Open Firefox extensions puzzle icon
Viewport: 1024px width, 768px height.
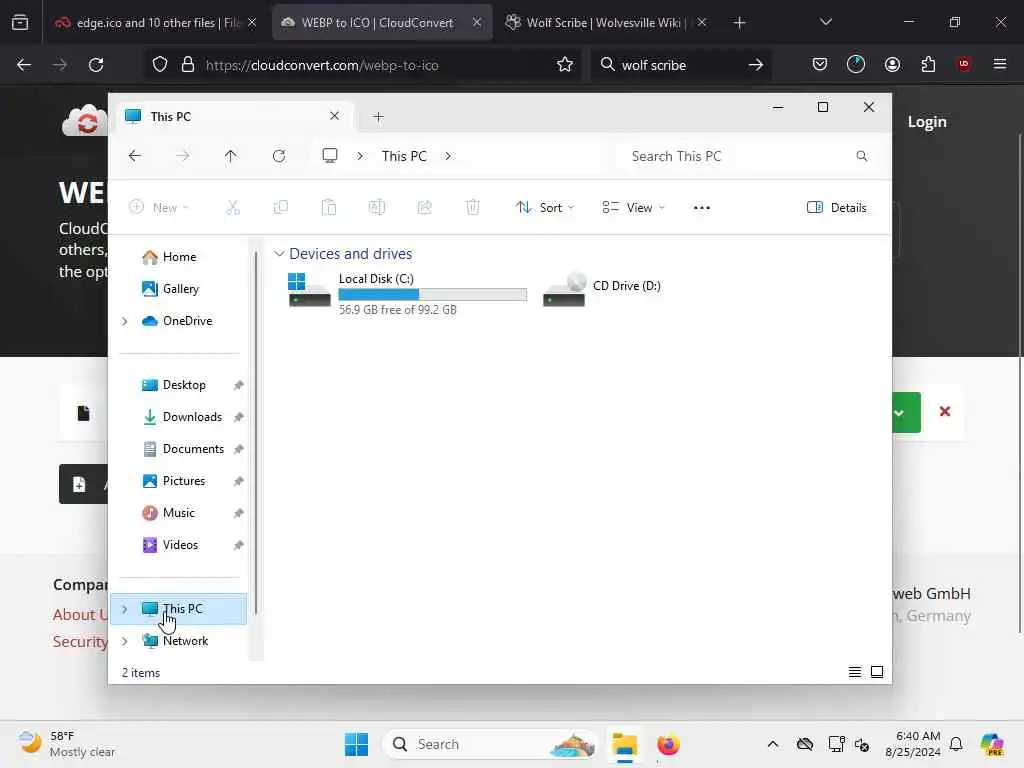click(928, 65)
